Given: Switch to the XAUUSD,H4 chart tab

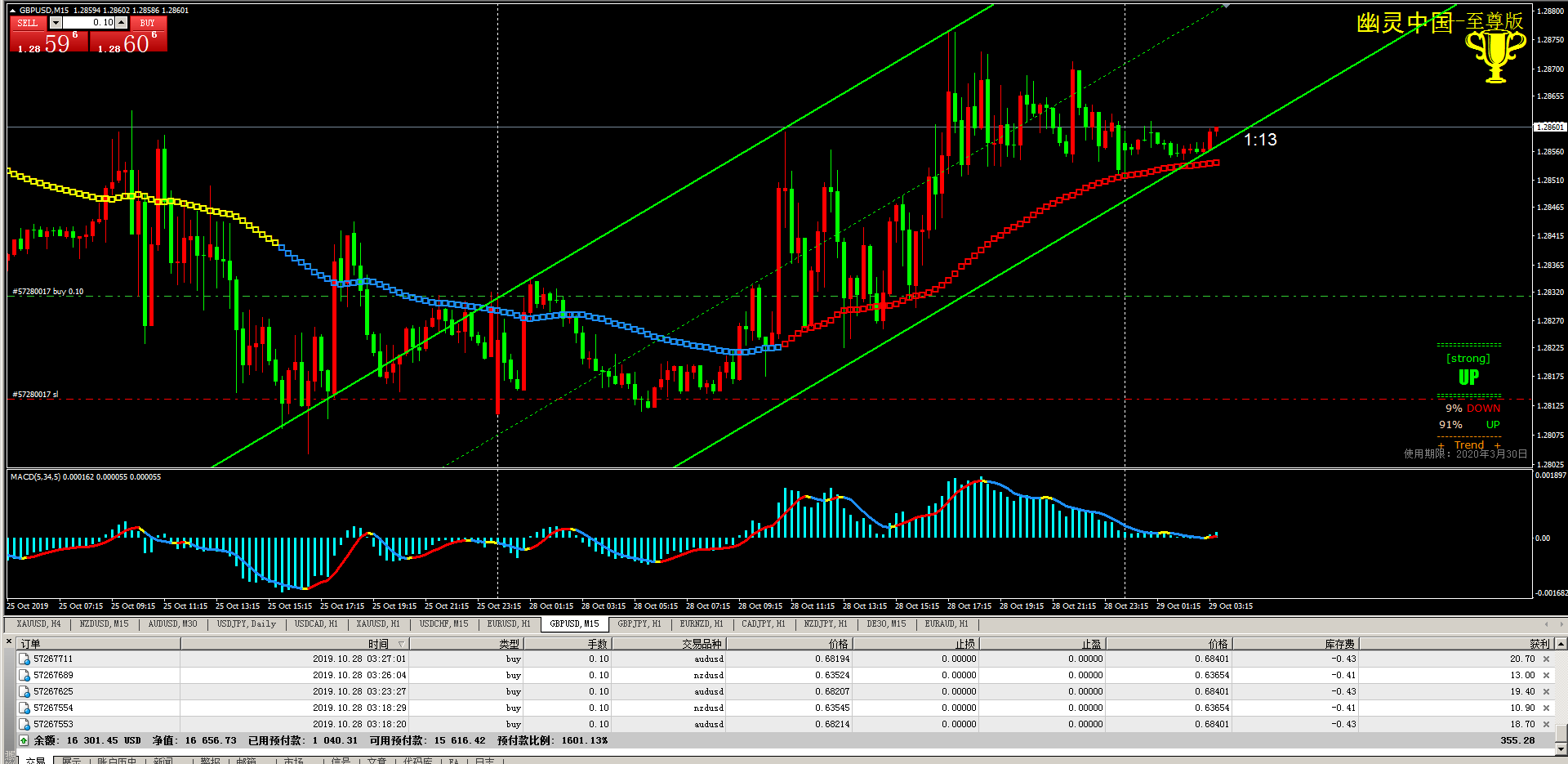Looking at the screenshot, I should [x=39, y=623].
